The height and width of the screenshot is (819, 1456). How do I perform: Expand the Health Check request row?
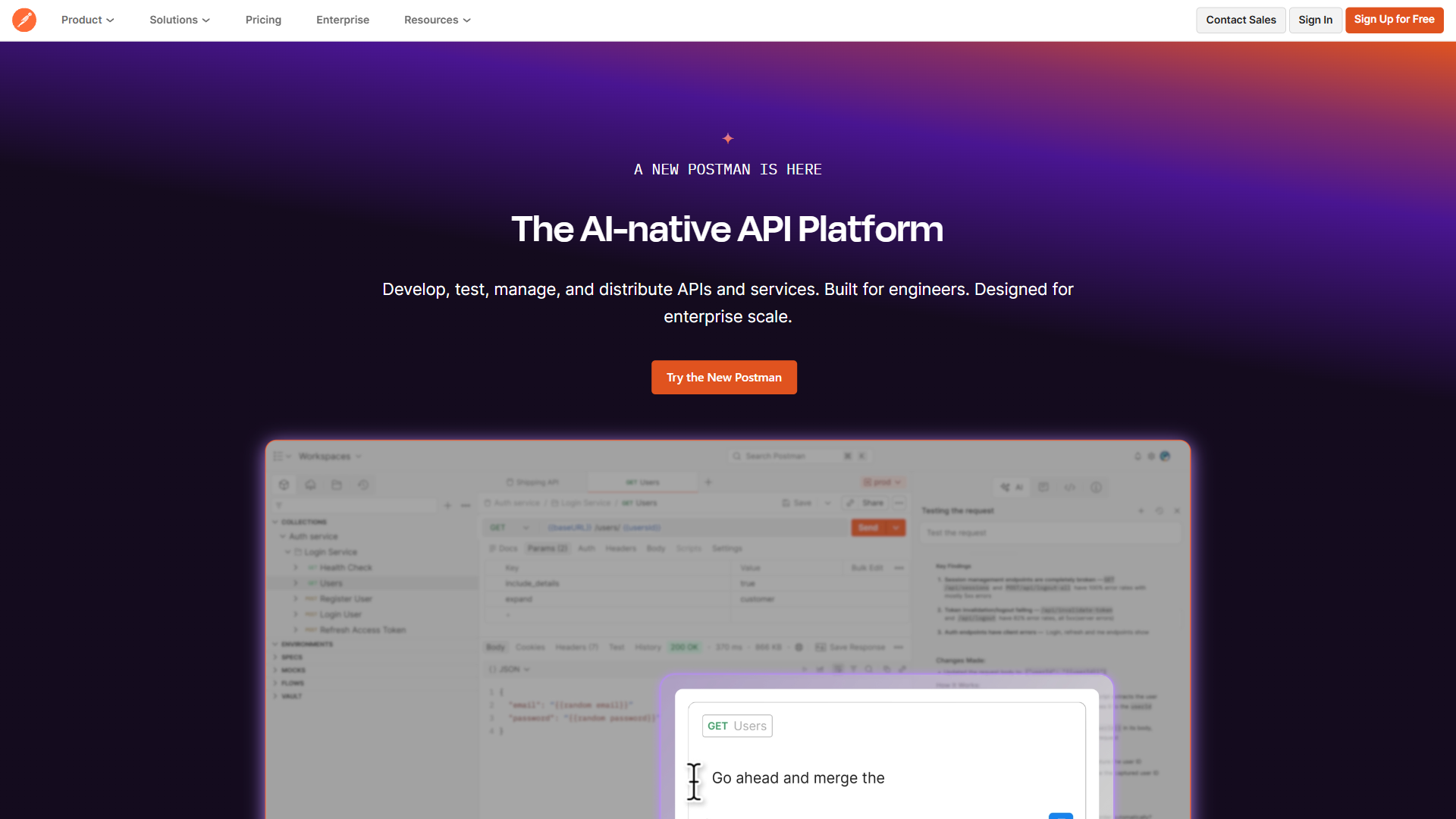(x=296, y=567)
